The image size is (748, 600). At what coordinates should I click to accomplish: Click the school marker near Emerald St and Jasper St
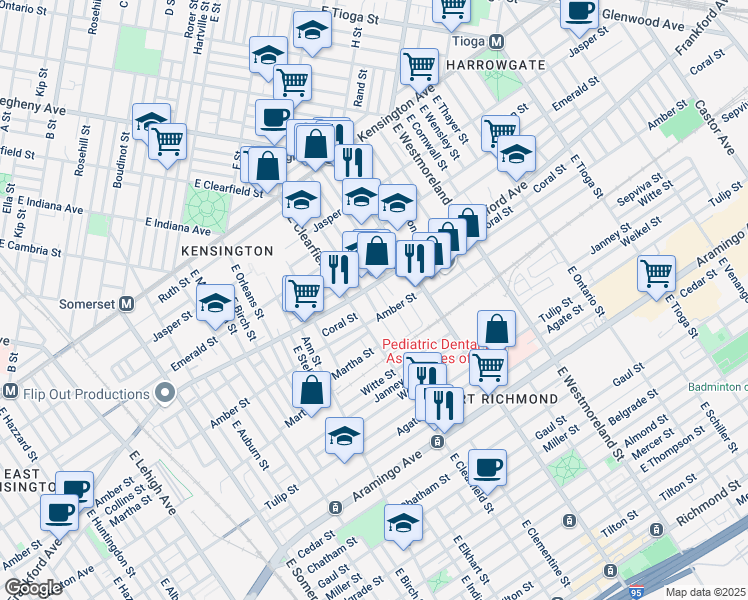(x=216, y=303)
